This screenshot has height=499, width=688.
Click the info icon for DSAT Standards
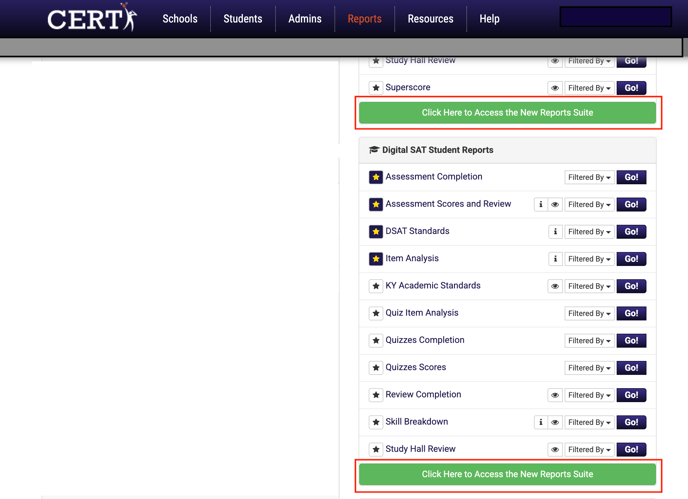coord(555,232)
